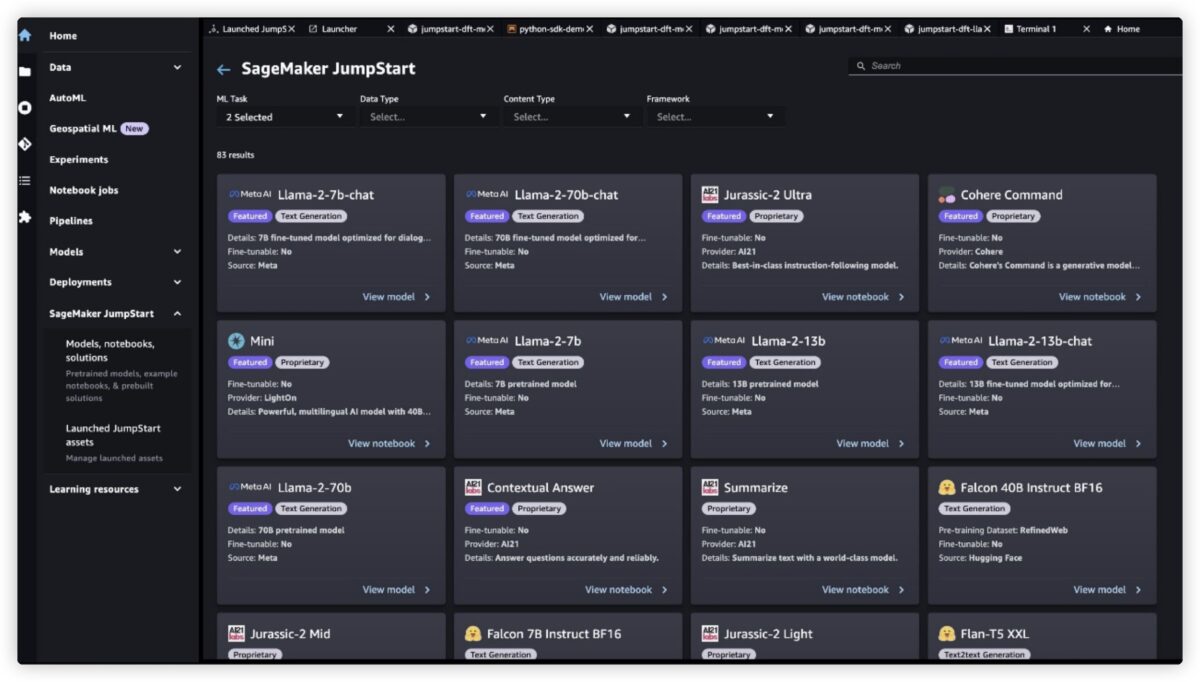Click View model on Llama-2-70b-chat card
The height and width of the screenshot is (682, 1200).
click(633, 297)
